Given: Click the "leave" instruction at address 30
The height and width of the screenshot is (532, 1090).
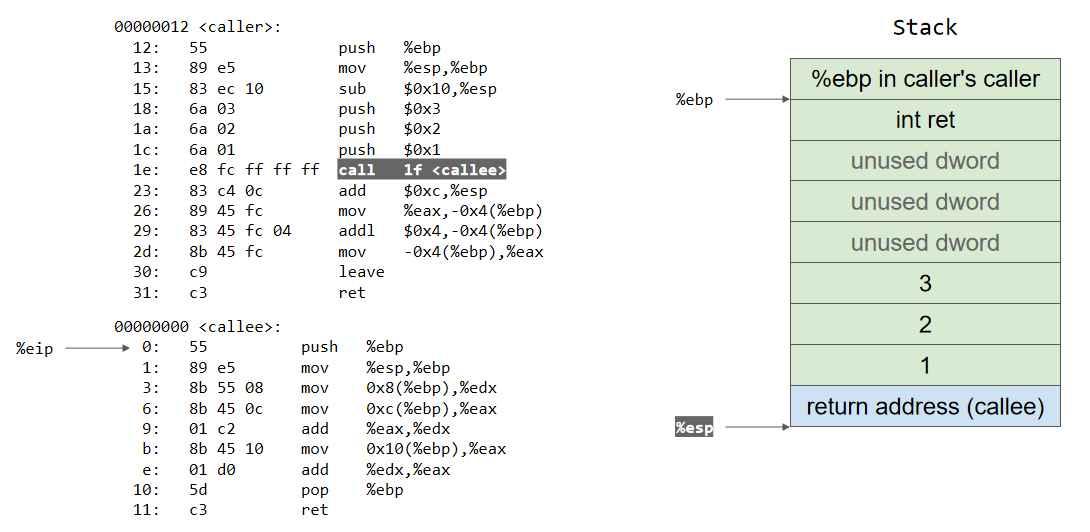Looking at the screenshot, I should point(361,272).
